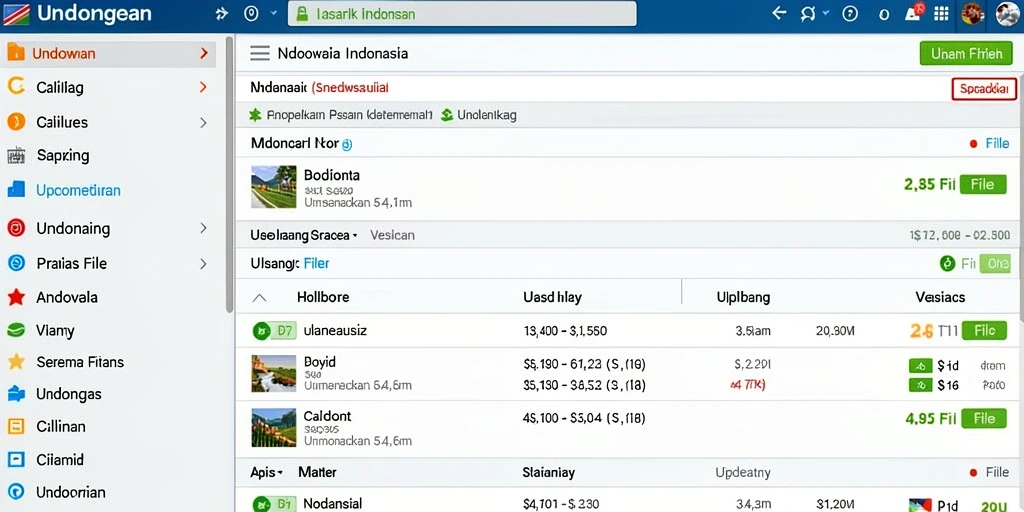Toggle the green $id checkbox in Boyid row
The width and height of the screenshot is (1024, 512).
pyautogui.click(x=921, y=366)
